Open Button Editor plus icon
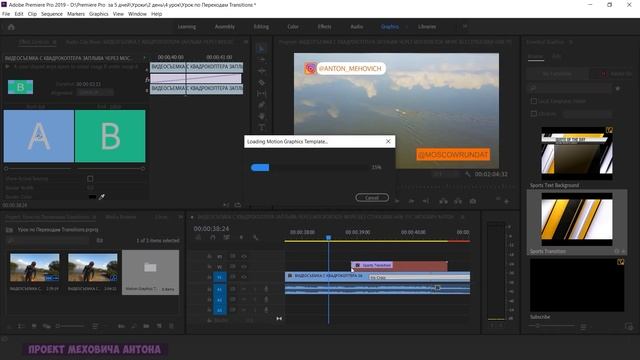The image size is (640, 360). 507,201
